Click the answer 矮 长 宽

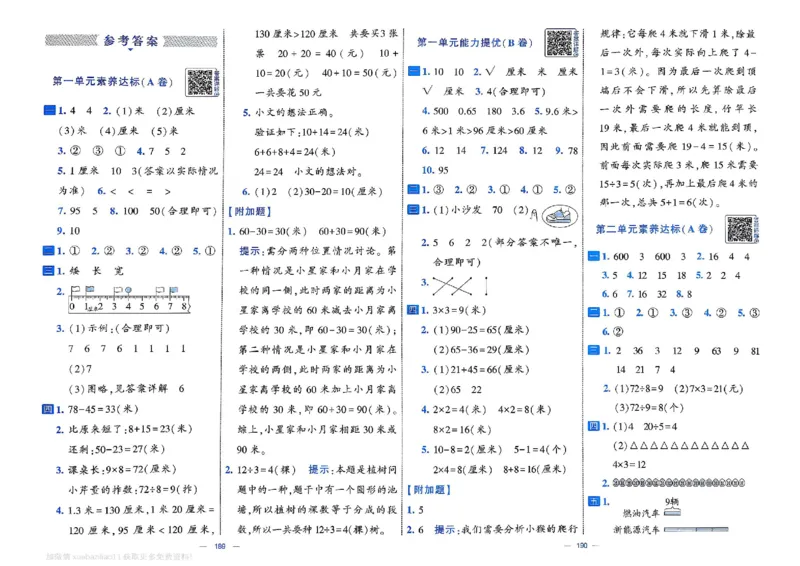[x=97, y=271]
